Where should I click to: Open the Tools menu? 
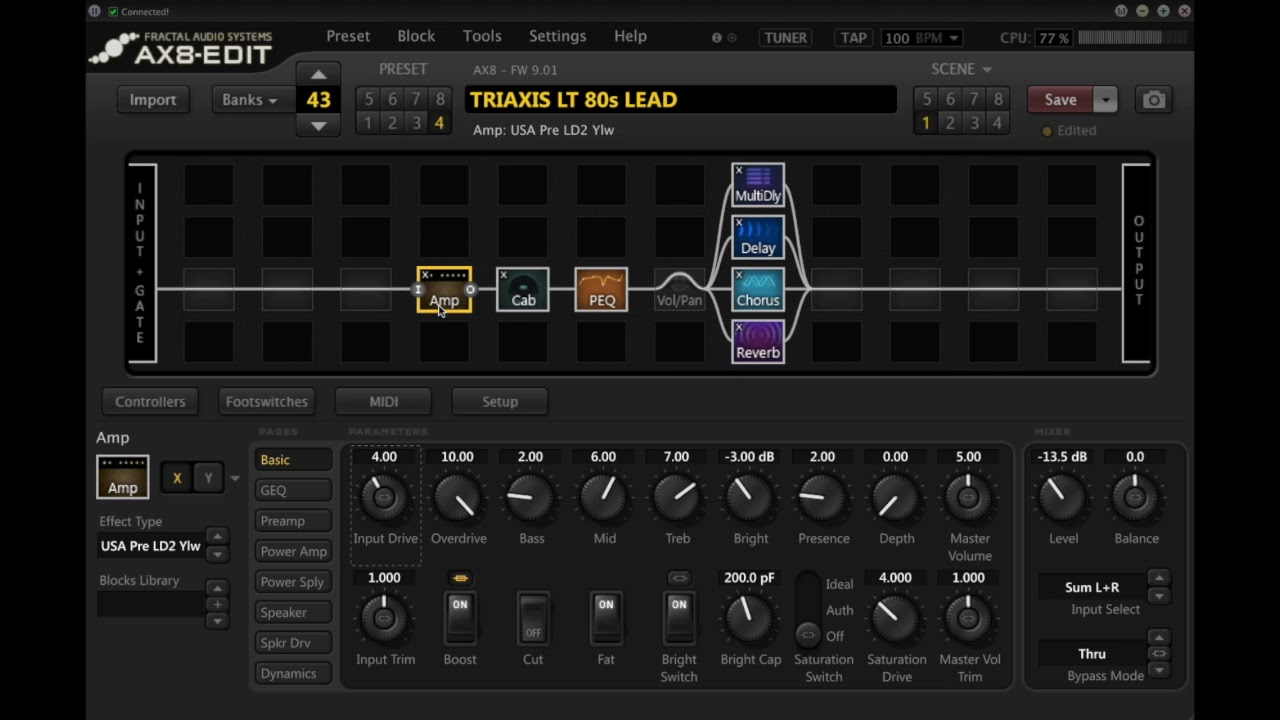(x=482, y=36)
